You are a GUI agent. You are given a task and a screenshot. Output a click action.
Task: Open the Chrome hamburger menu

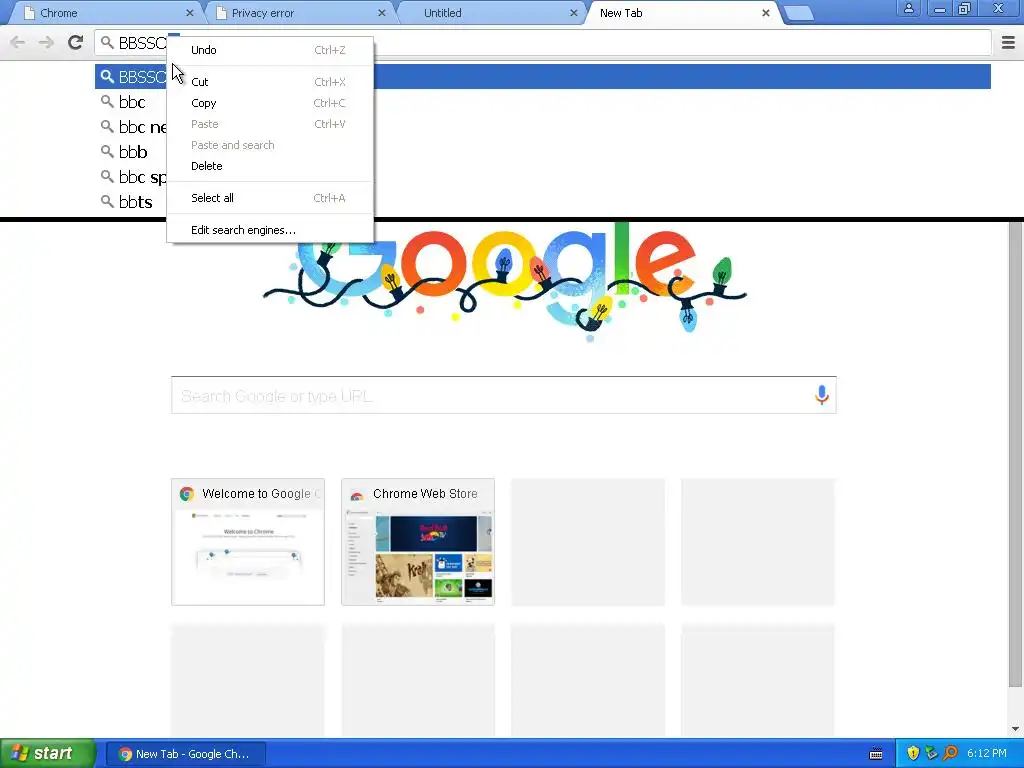tap(1008, 42)
